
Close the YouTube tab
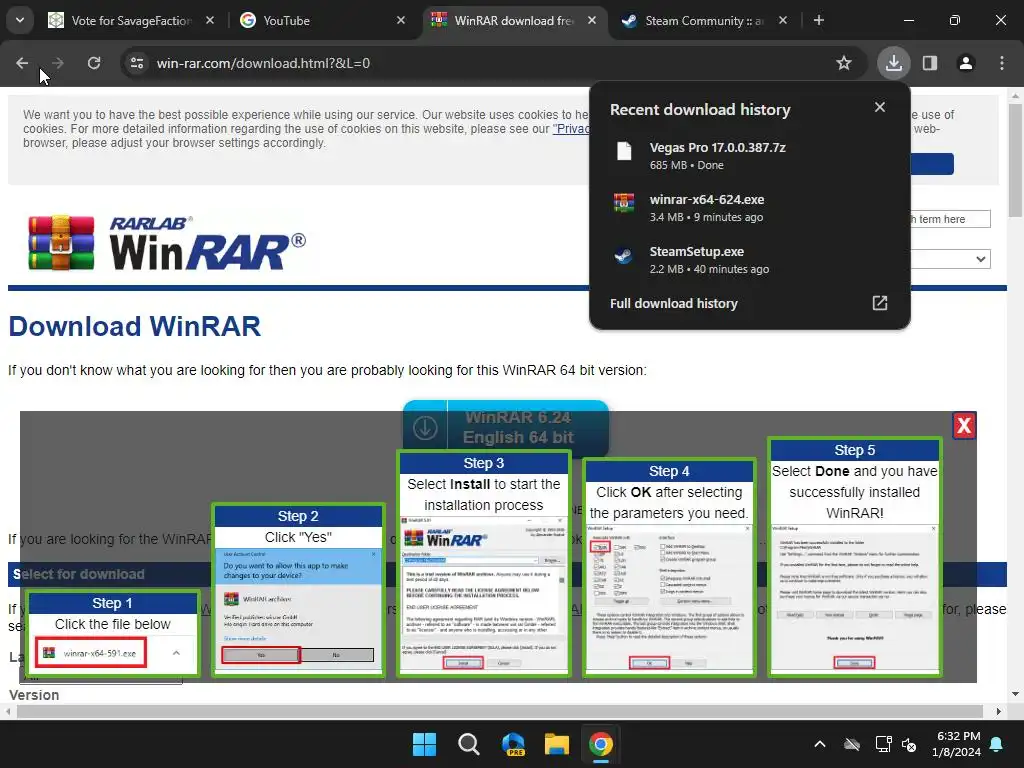coord(400,20)
